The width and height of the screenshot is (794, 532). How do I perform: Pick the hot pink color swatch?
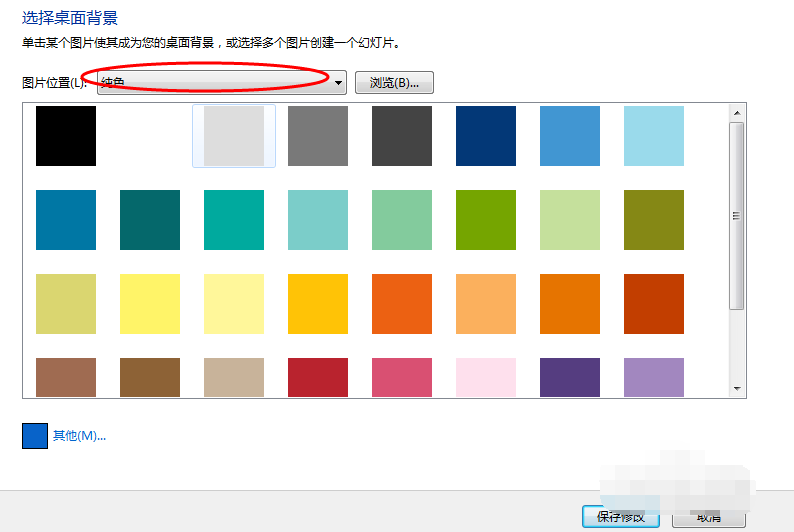402,378
